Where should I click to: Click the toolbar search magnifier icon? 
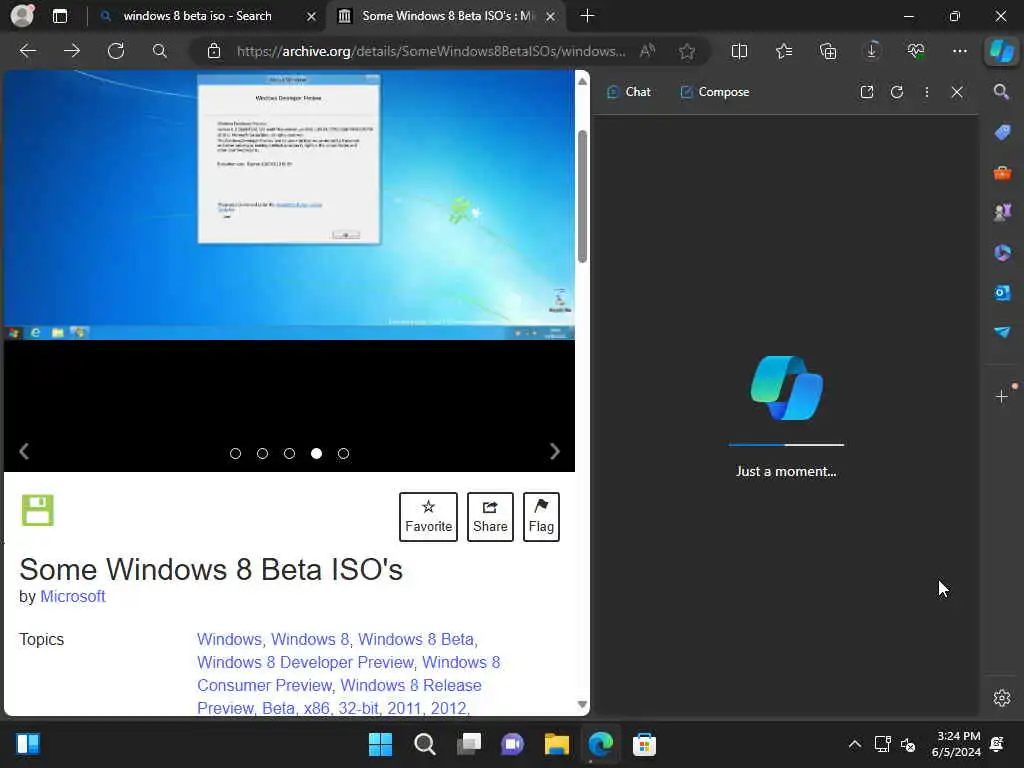coord(160,51)
